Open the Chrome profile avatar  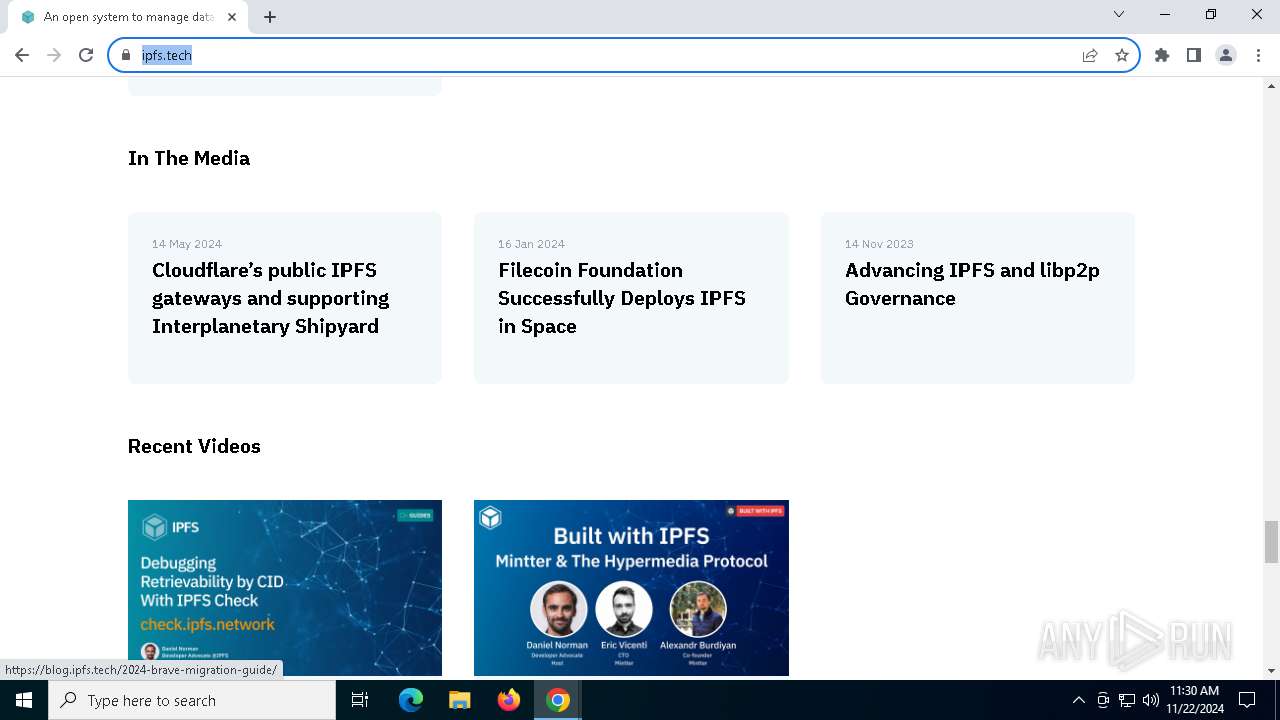1226,55
